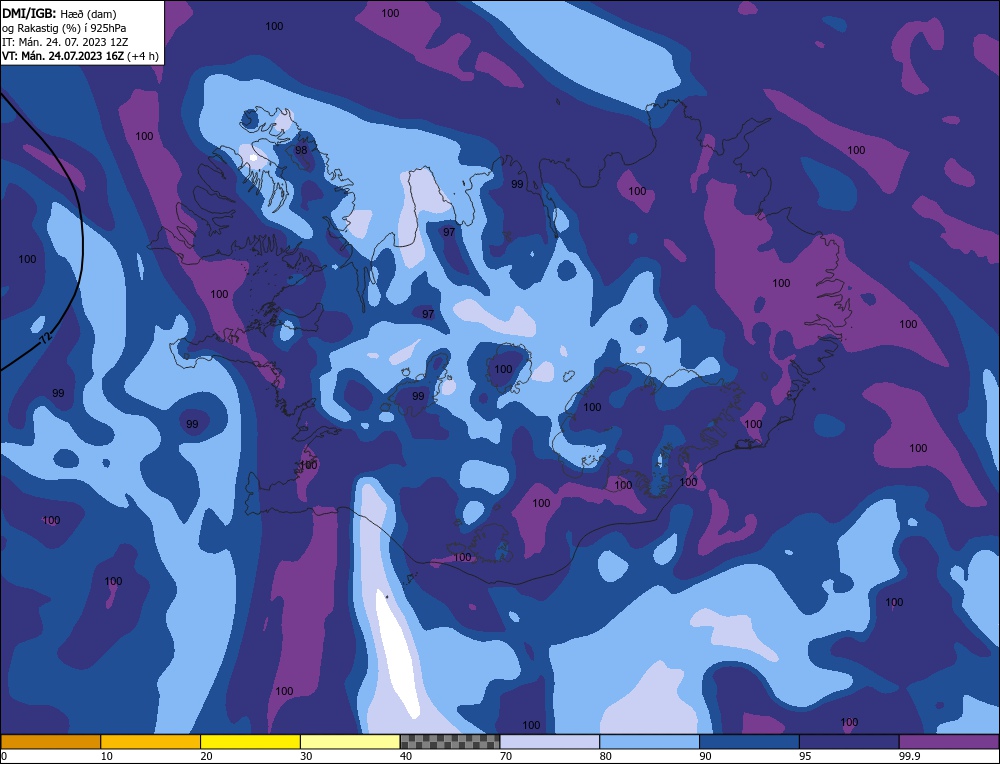Select the lavender 70–80 legend swatch
This screenshot has height=764, width=1000.
(550, 741)
